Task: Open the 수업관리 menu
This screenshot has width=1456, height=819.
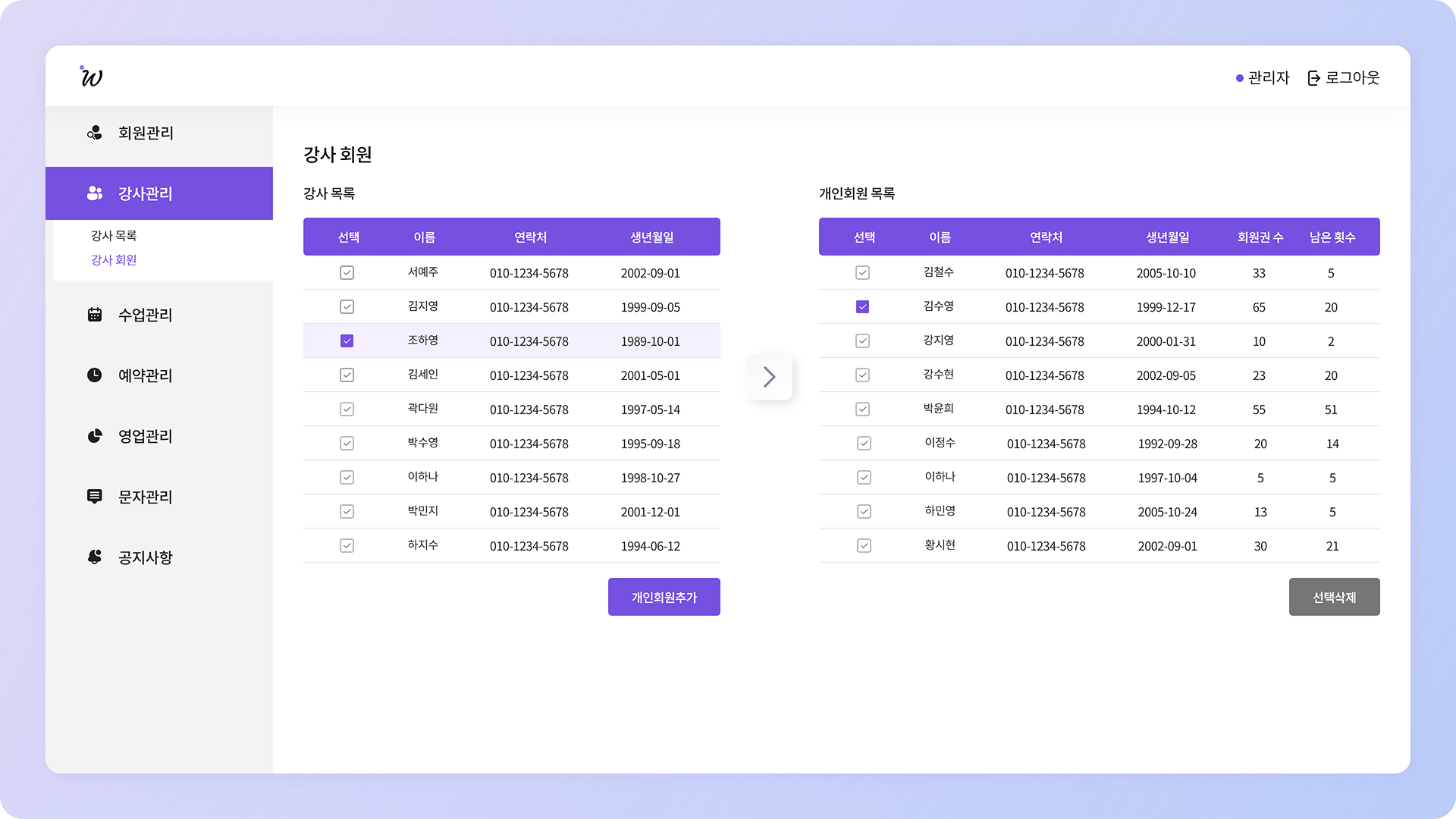Action: point(159,315)
